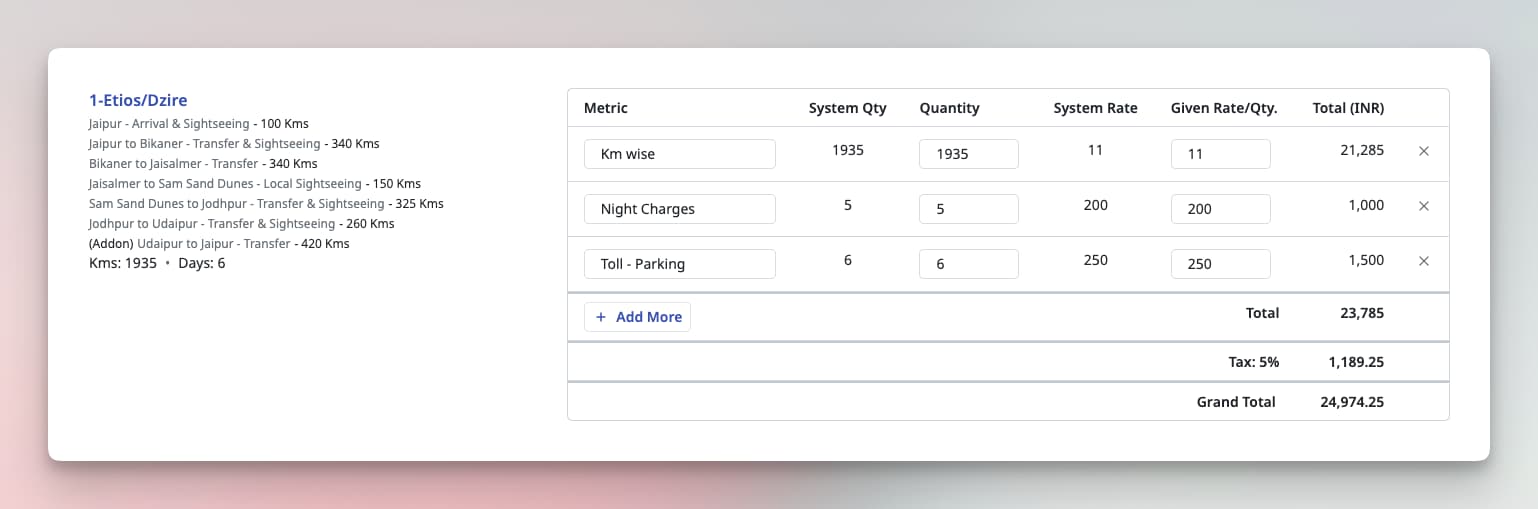Select the Km wise metric field
The height and width of the screenshot is (509, 1538).
[679, 154]
